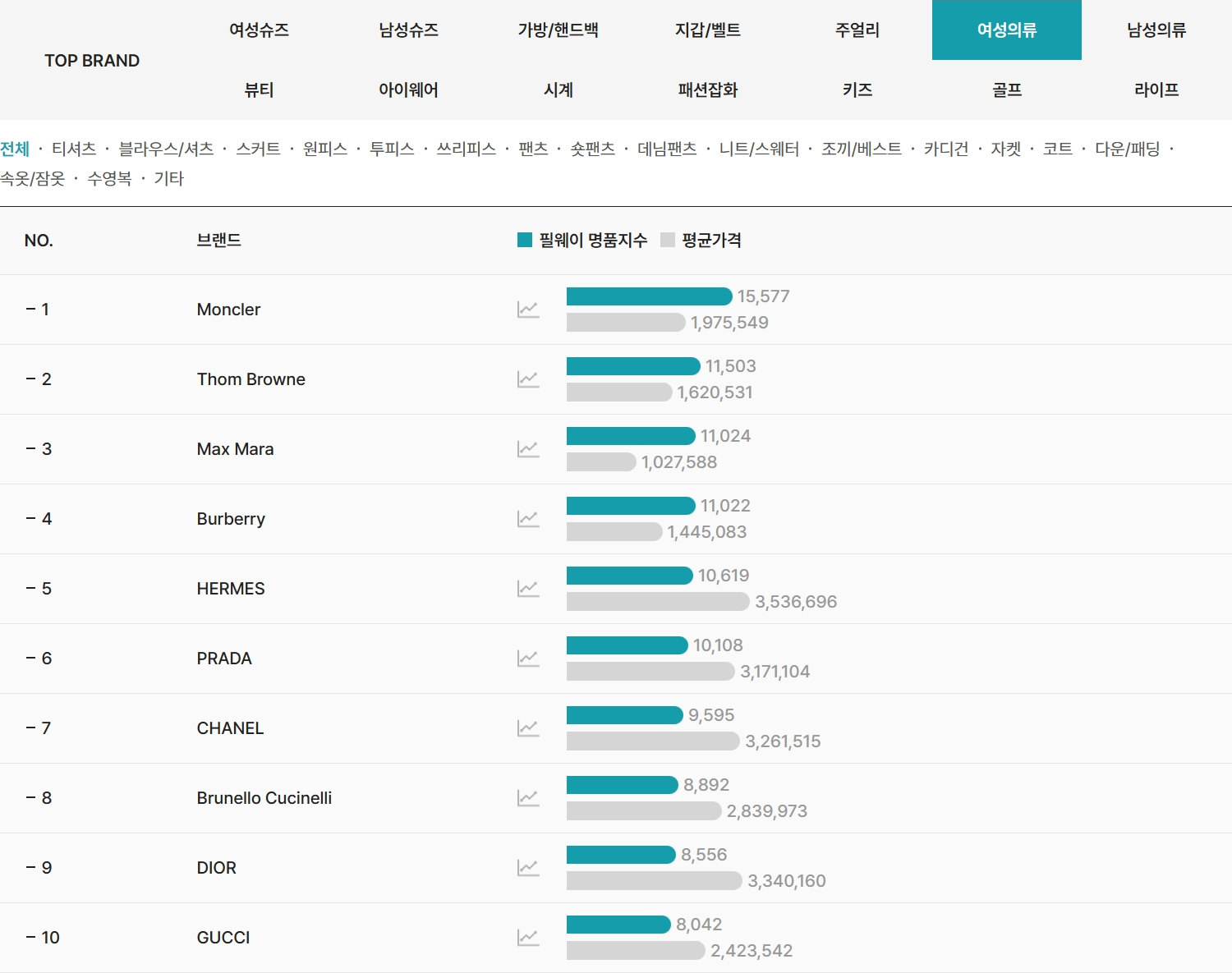Click the Burberry brand name
Viewport: 1232px width, 973px height.
[x=231, y=519]
